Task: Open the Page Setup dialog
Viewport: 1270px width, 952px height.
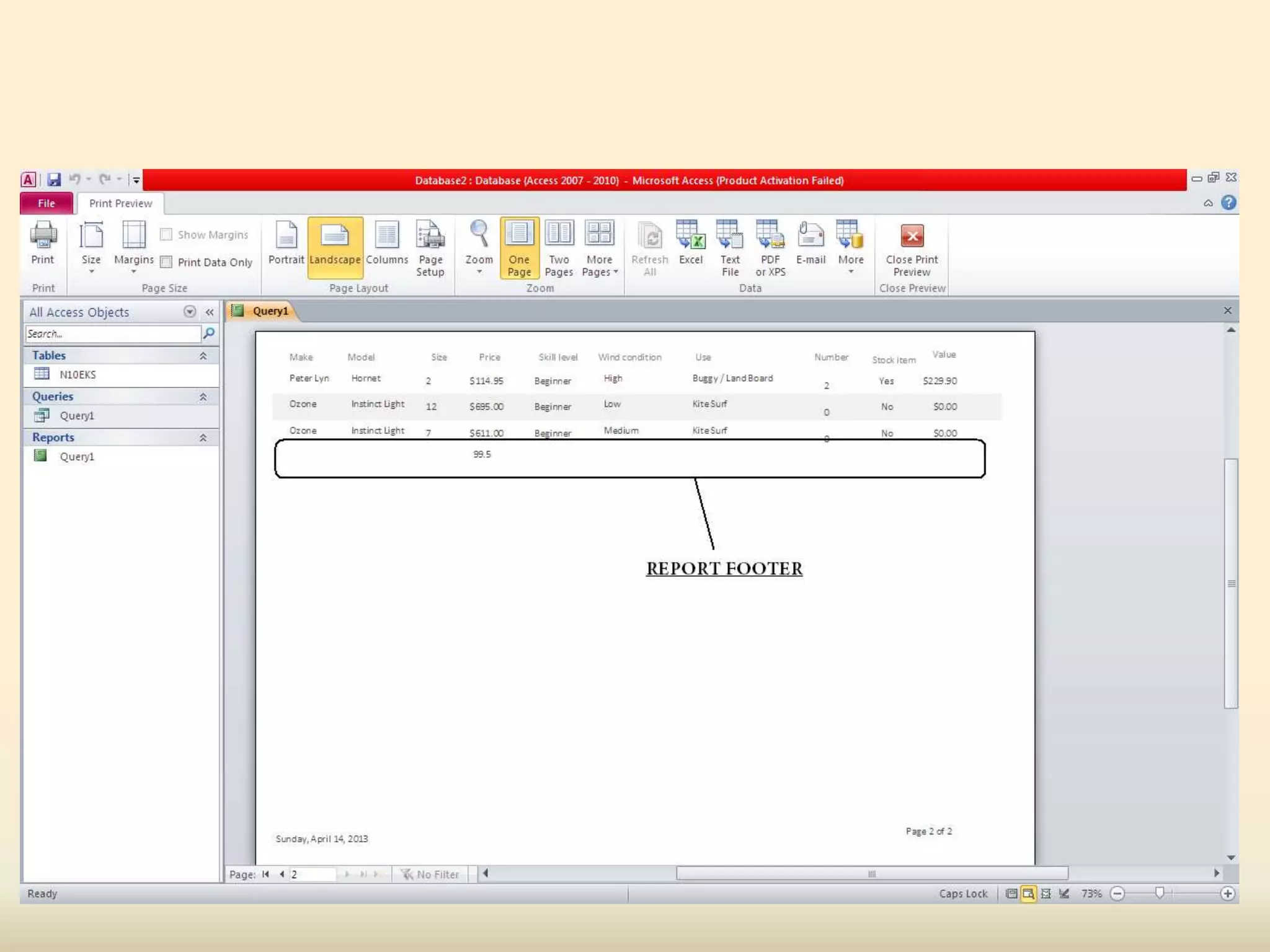Action: pyautogui.click(x=430, y=248)
